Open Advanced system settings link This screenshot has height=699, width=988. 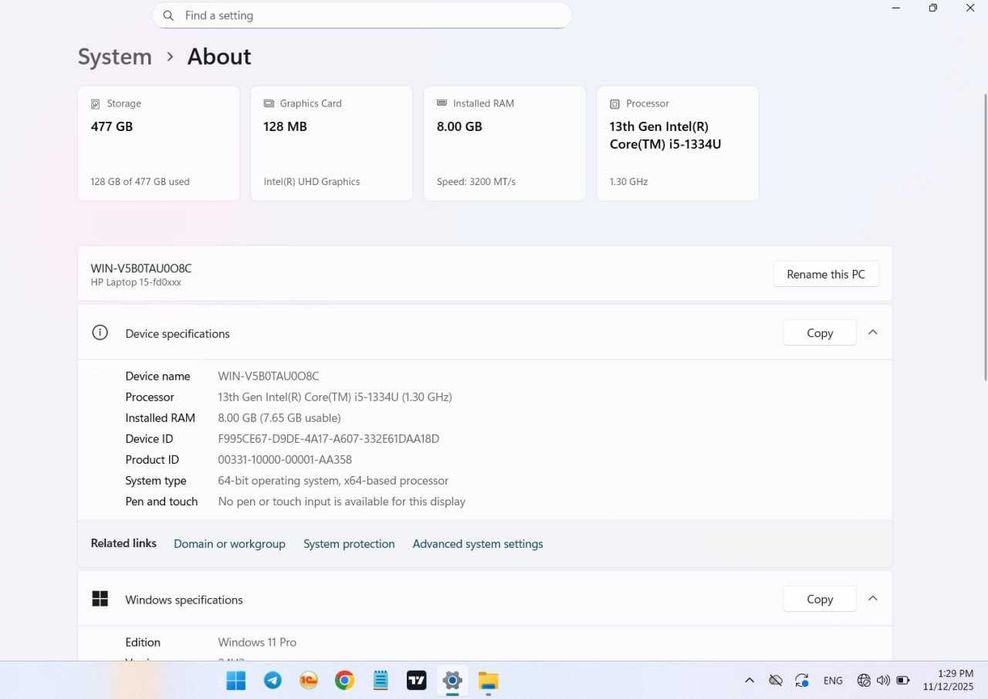(x=478, y=544)
